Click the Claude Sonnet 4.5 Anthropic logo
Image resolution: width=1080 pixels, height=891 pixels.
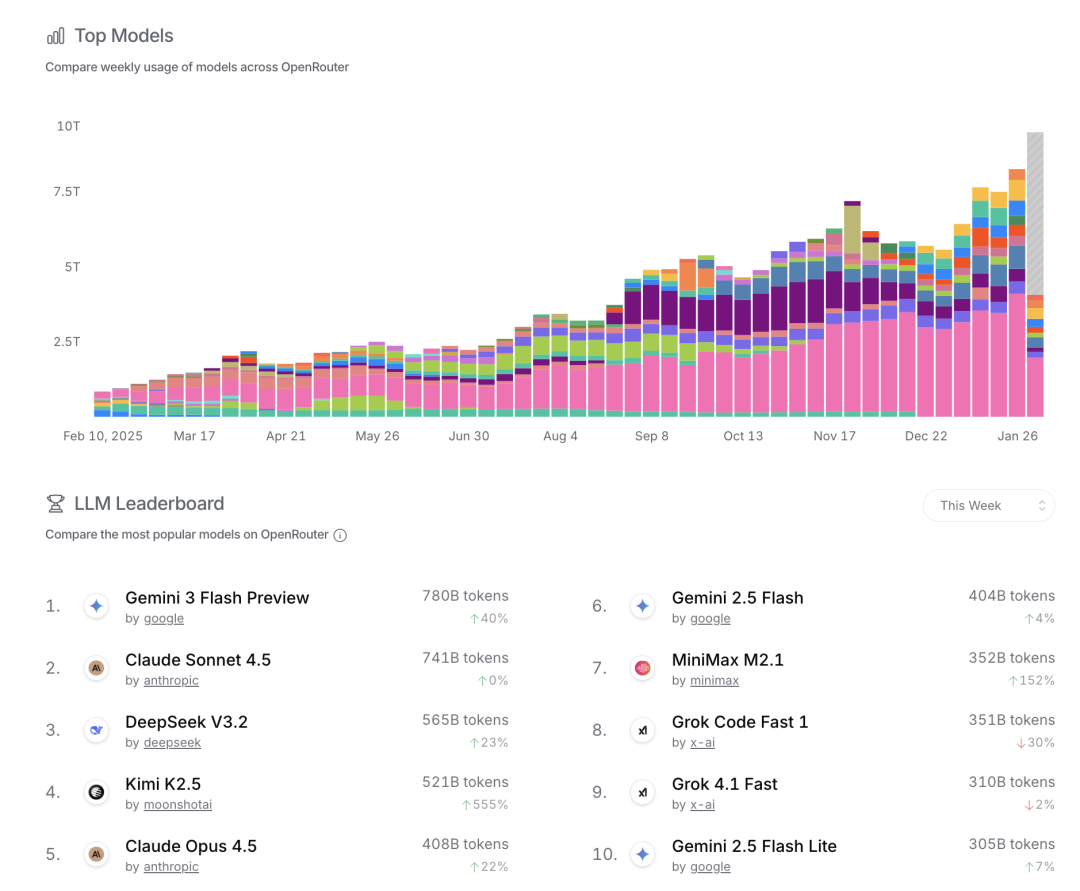[96, 668]
